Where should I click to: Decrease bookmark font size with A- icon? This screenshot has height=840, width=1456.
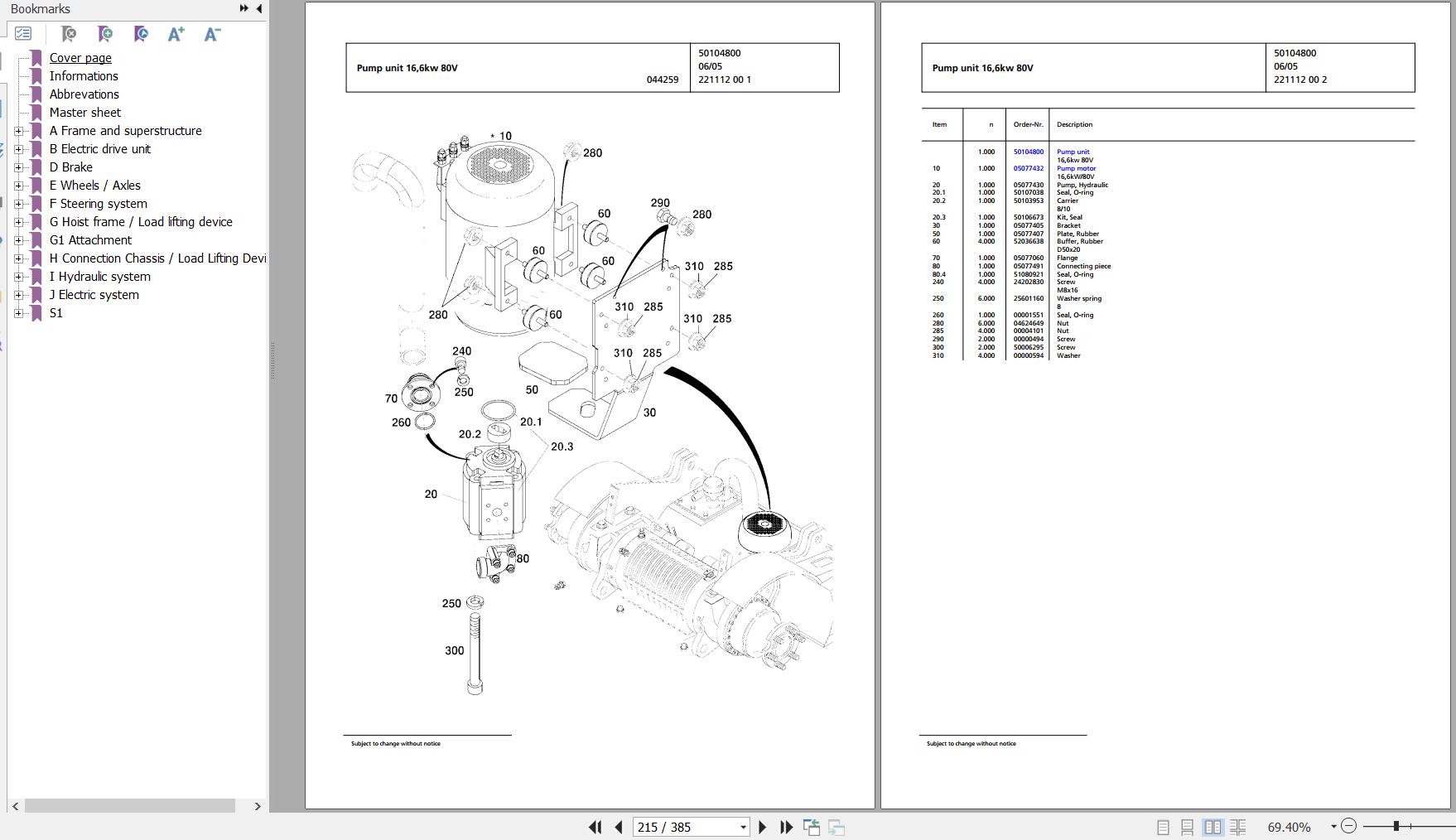tap(212, 34)
